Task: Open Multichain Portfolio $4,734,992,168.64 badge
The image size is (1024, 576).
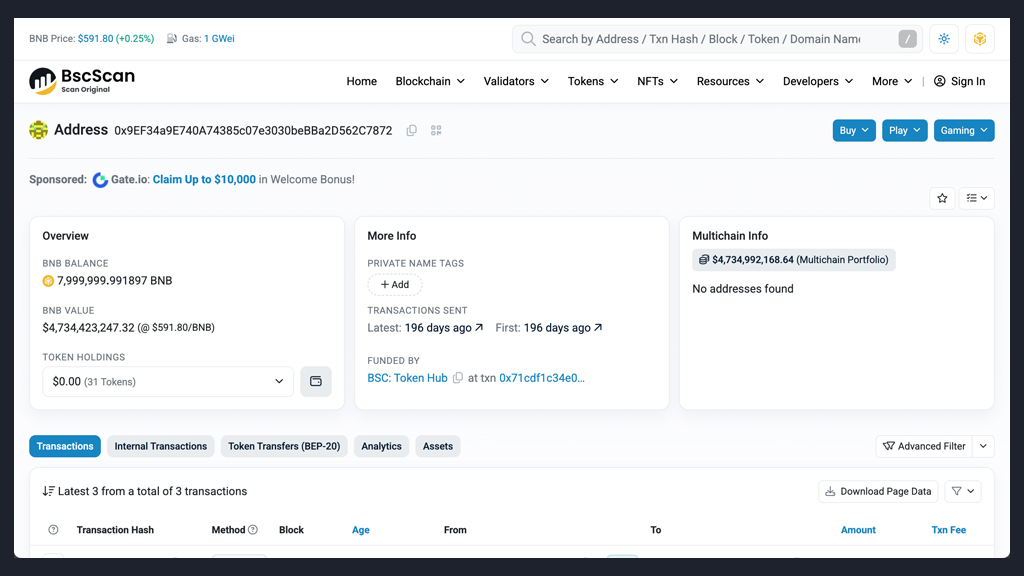Action: pyautogui.click(x=794, y=260)
